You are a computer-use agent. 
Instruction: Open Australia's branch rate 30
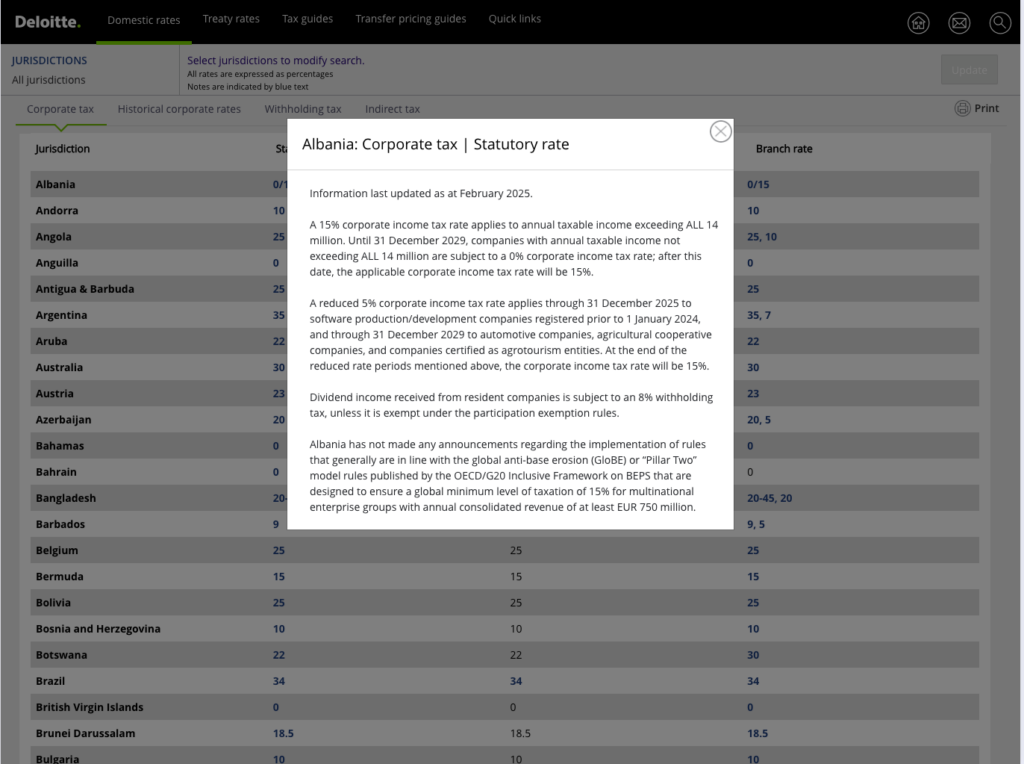pos(753,368)
